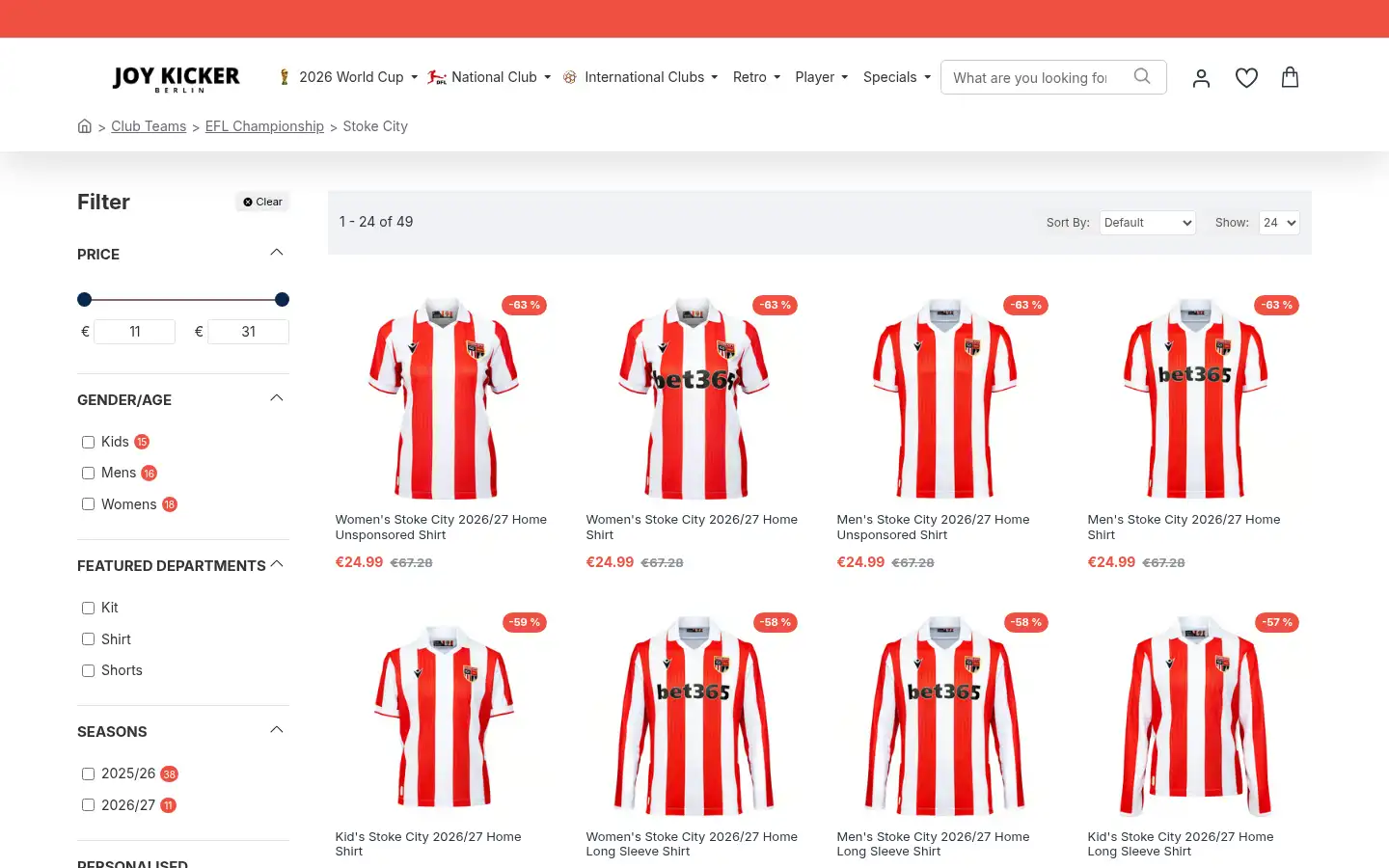Open Women's Long Sleeve Shirt thumbnail
Viewport: 1389px width, 868px height.
coord(694,715)
